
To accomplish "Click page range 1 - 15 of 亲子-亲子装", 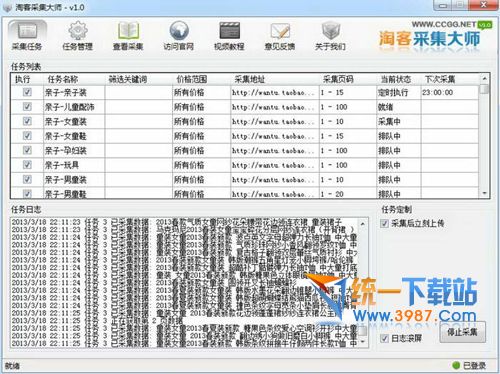I will (332, 92).
